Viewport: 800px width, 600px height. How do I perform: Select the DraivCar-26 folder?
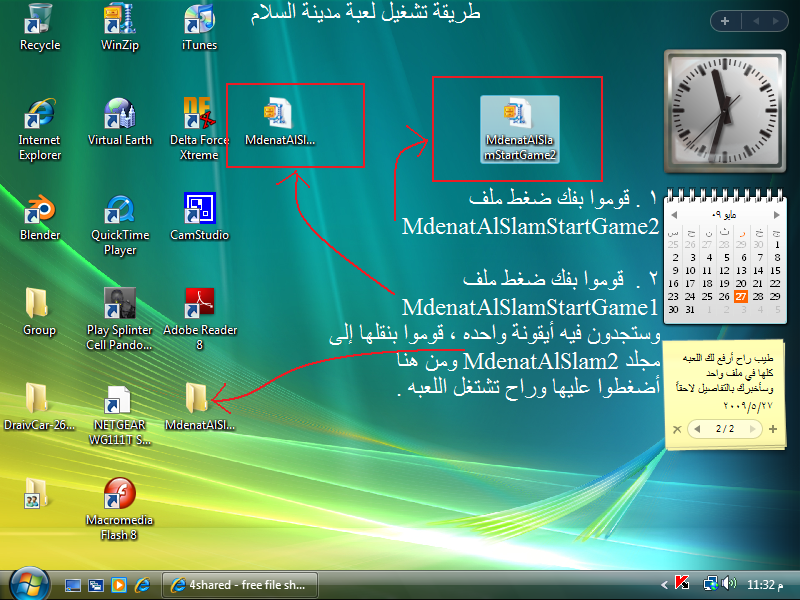(39, 407)
